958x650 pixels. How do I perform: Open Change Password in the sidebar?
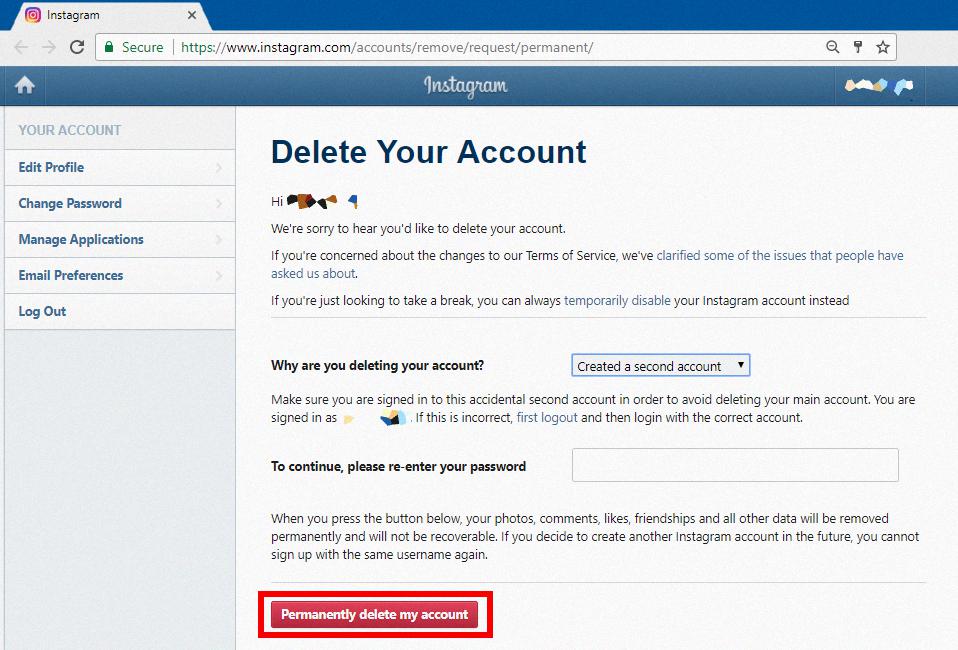coord(120,203)
